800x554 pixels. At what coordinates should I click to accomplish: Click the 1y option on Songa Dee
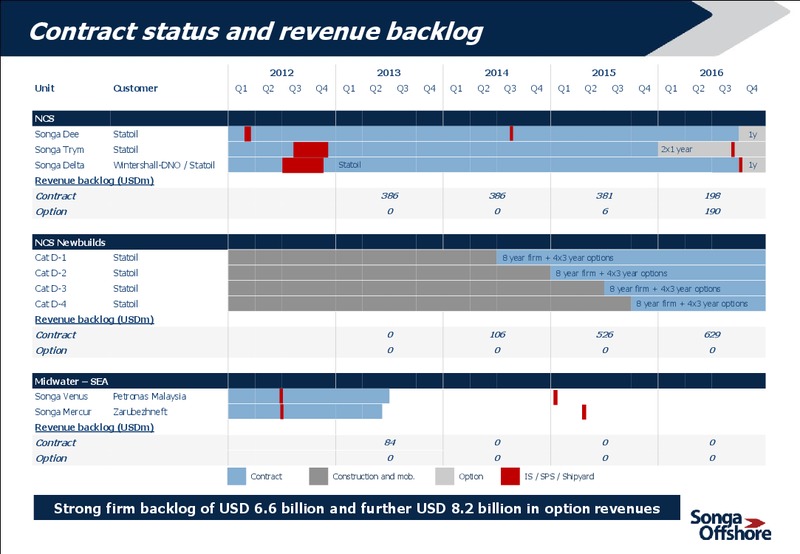752,134
